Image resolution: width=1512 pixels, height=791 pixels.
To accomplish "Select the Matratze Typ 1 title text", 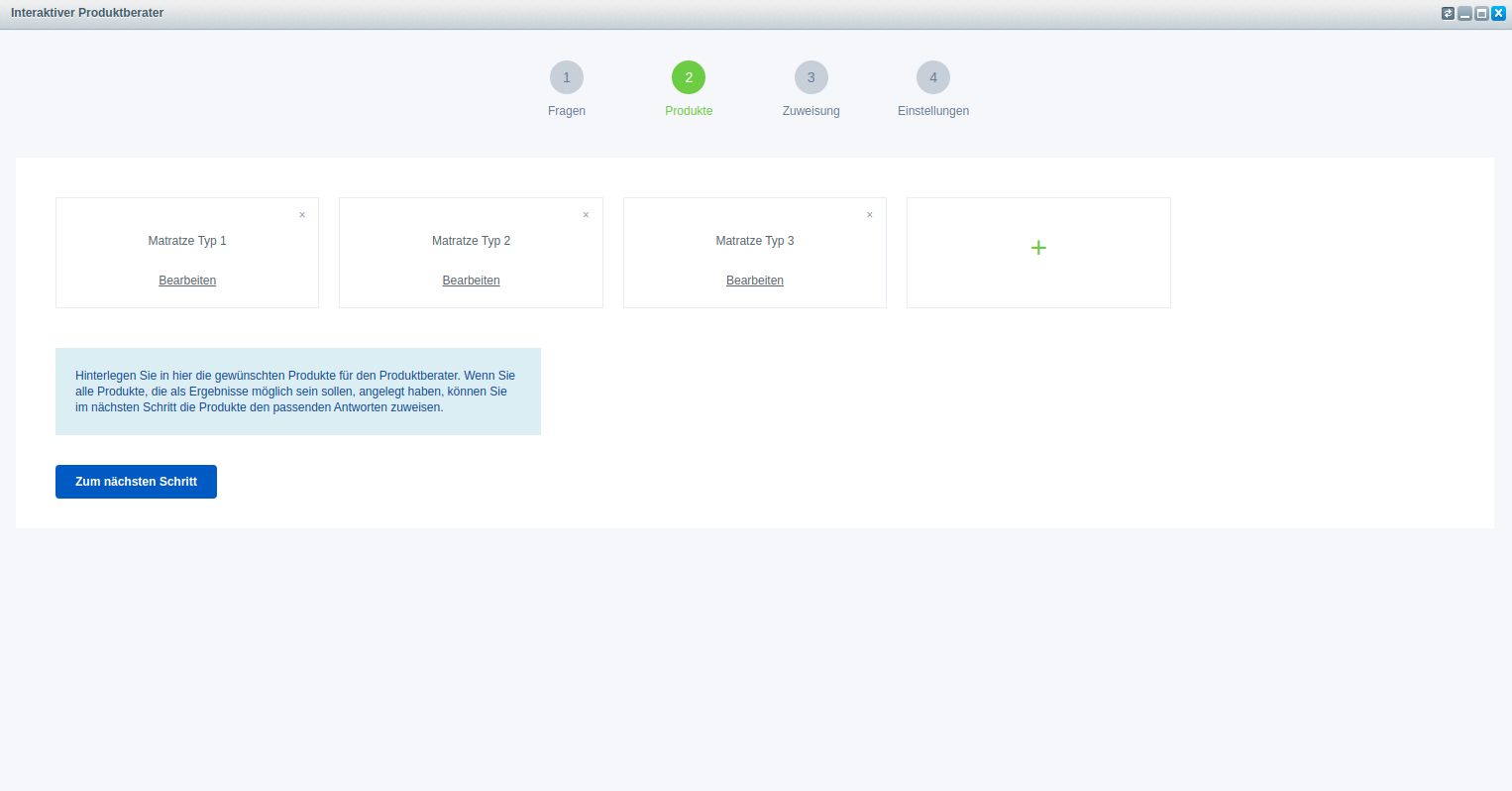I will click(187, 241).
